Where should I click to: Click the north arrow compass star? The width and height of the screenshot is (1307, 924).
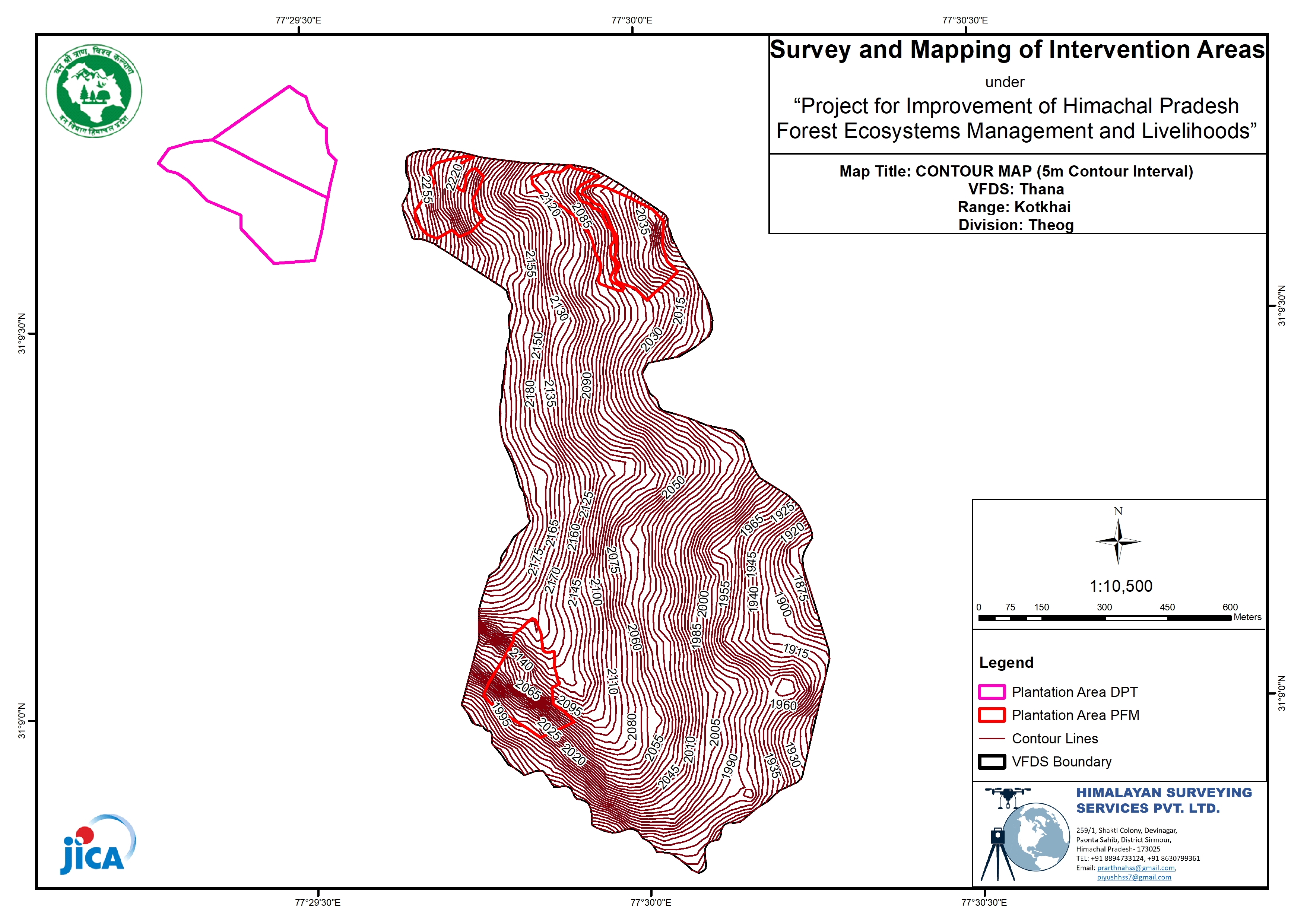(1118, 542)
